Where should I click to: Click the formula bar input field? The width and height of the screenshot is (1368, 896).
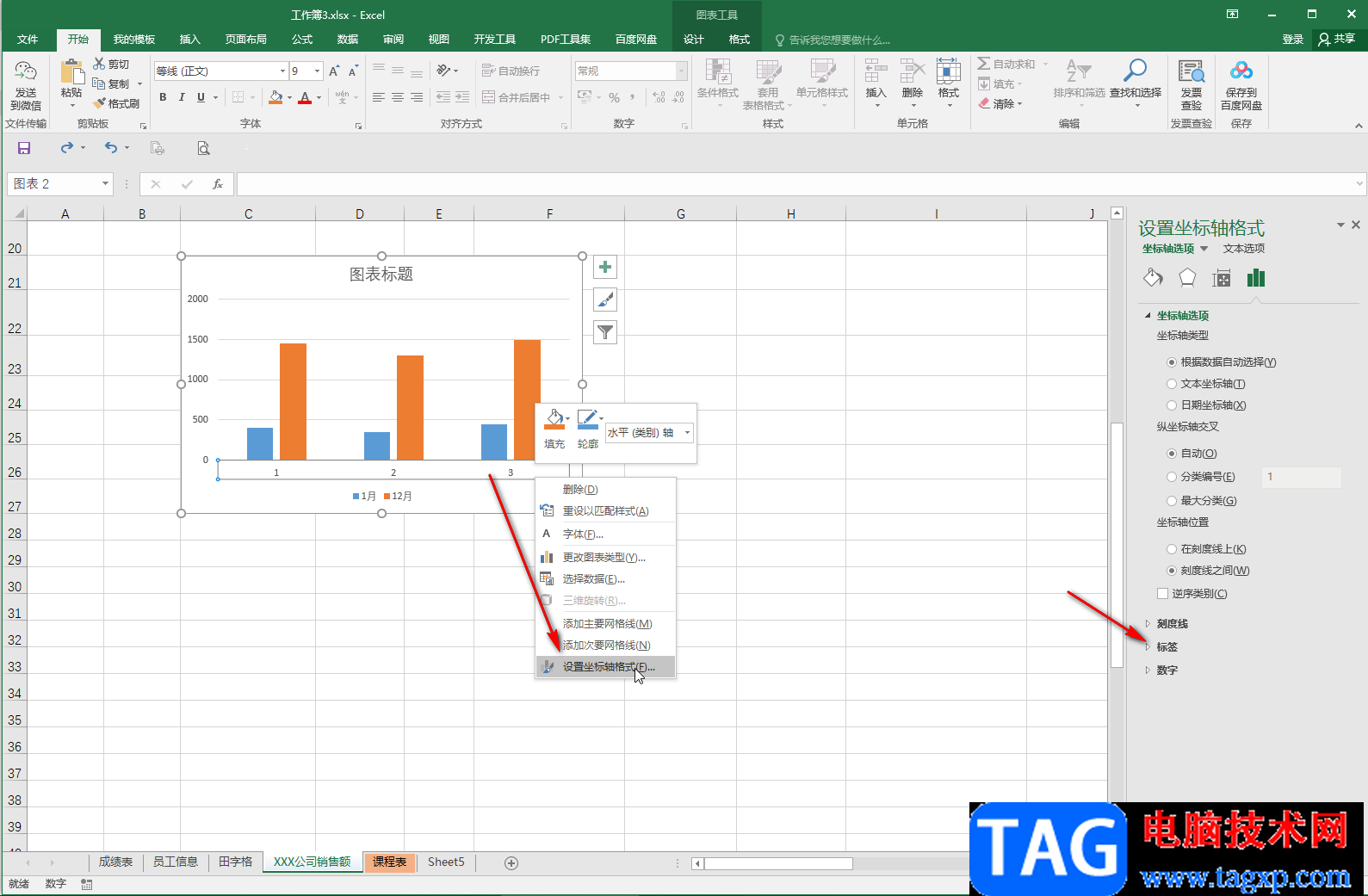click(x=796, y=183)
